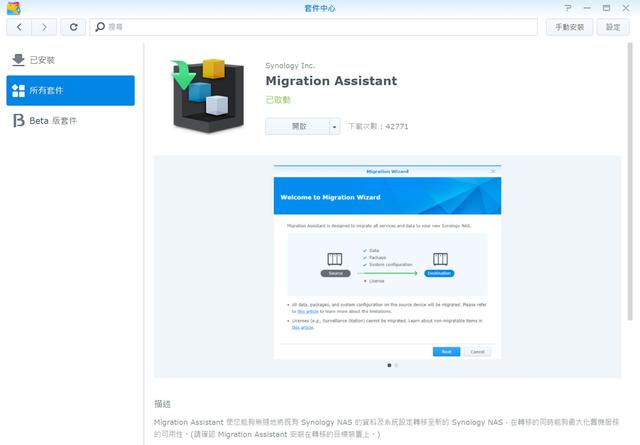This screenshot has width=640, height=445.
Task: Click the Migration Assistant package icon
Action: (x=208, y=96)
